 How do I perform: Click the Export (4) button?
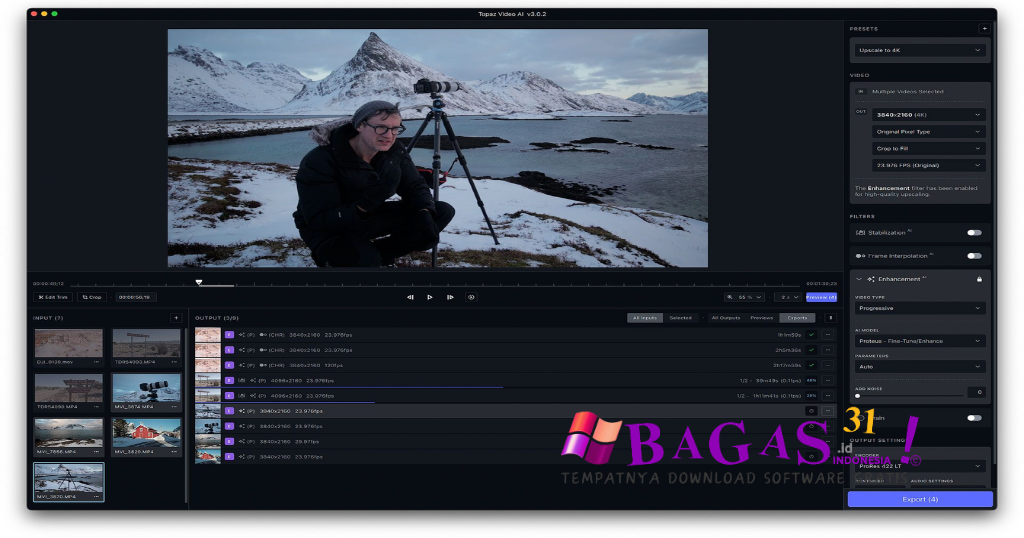pos(920,499)
